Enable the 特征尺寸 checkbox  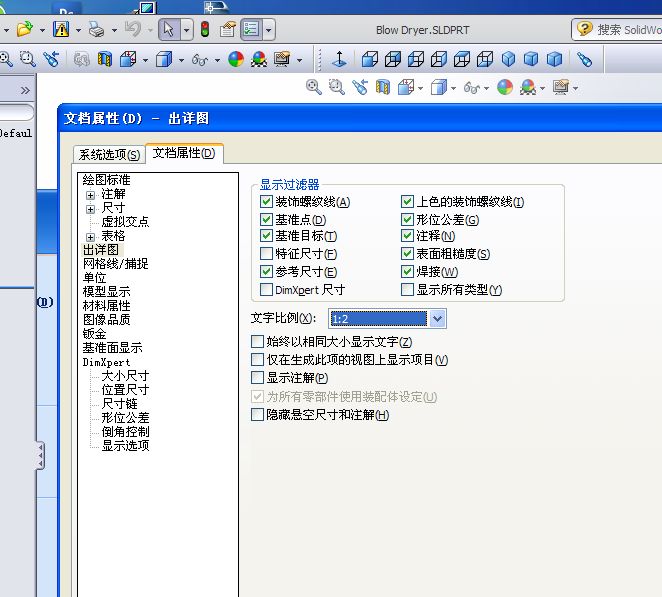point(266,254)
